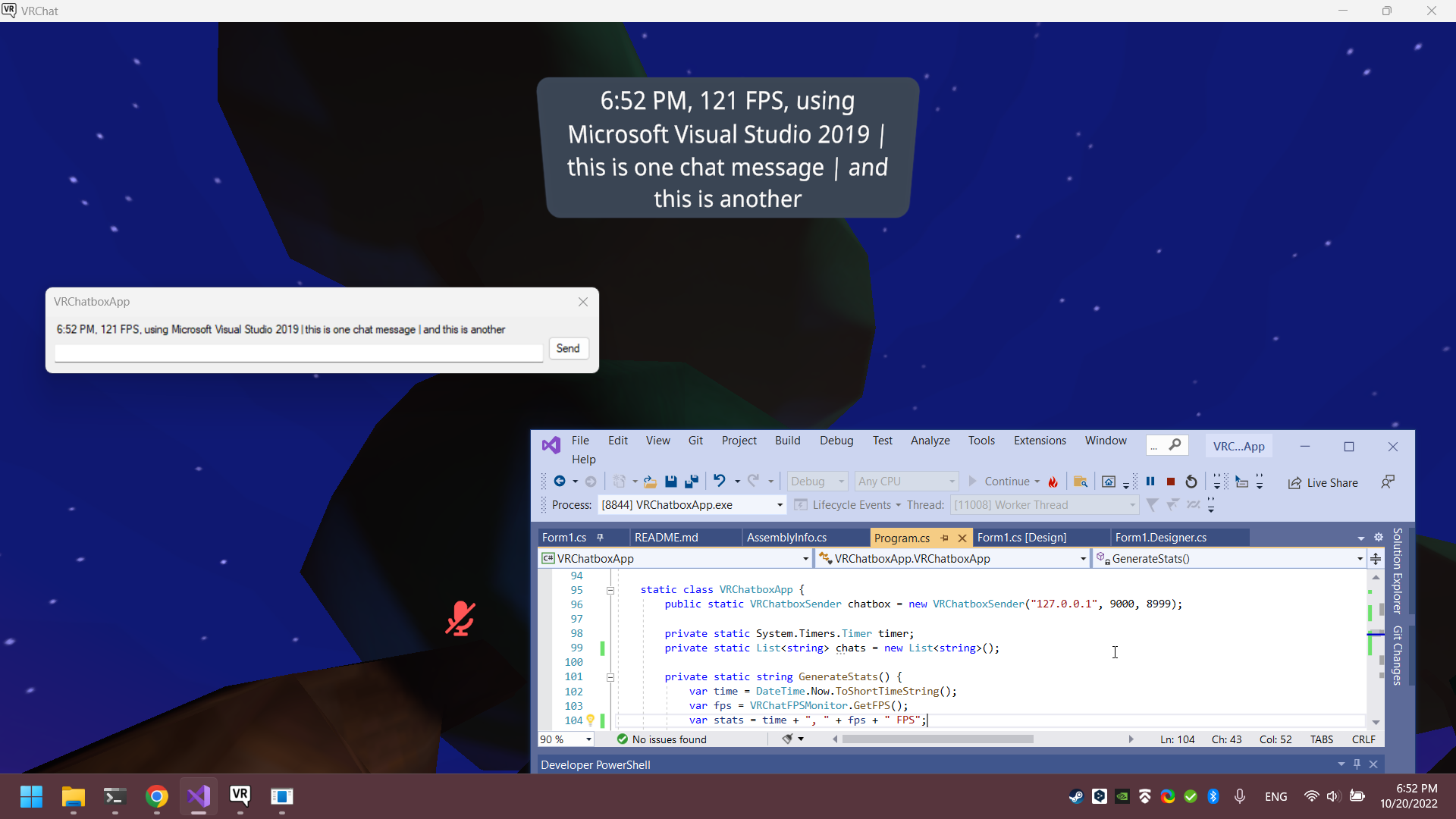Click the Open File folder icon in toolbar
The image size is (1456, 819).
[x=650, y=482]
